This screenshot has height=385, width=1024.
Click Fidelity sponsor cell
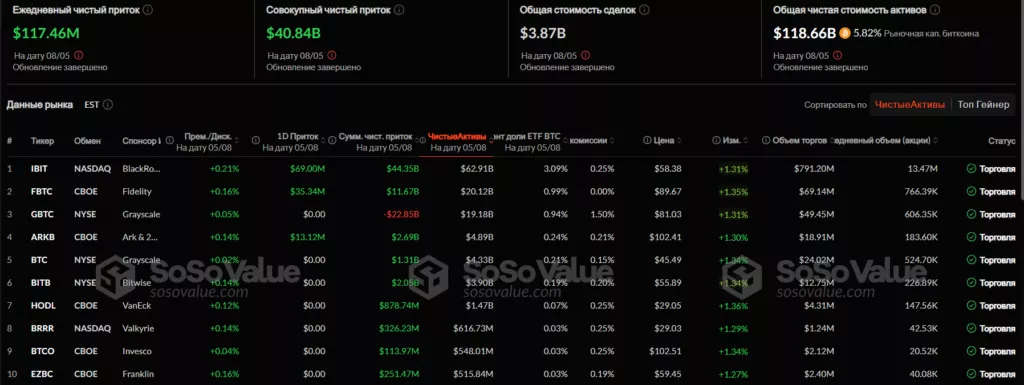click(136, 191)
